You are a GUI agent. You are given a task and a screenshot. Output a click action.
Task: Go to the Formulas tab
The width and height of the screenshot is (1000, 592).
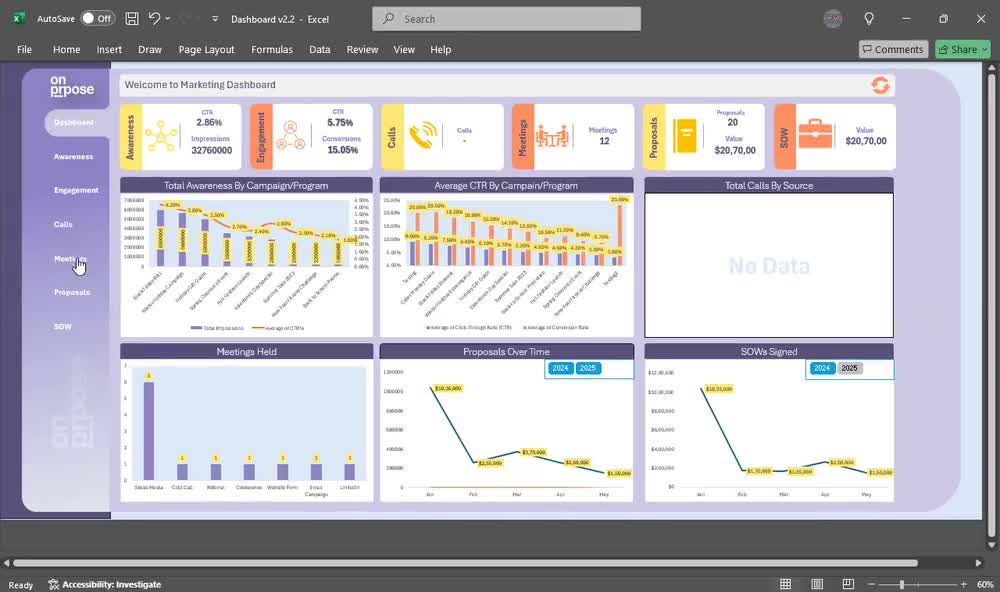[272, 49]
